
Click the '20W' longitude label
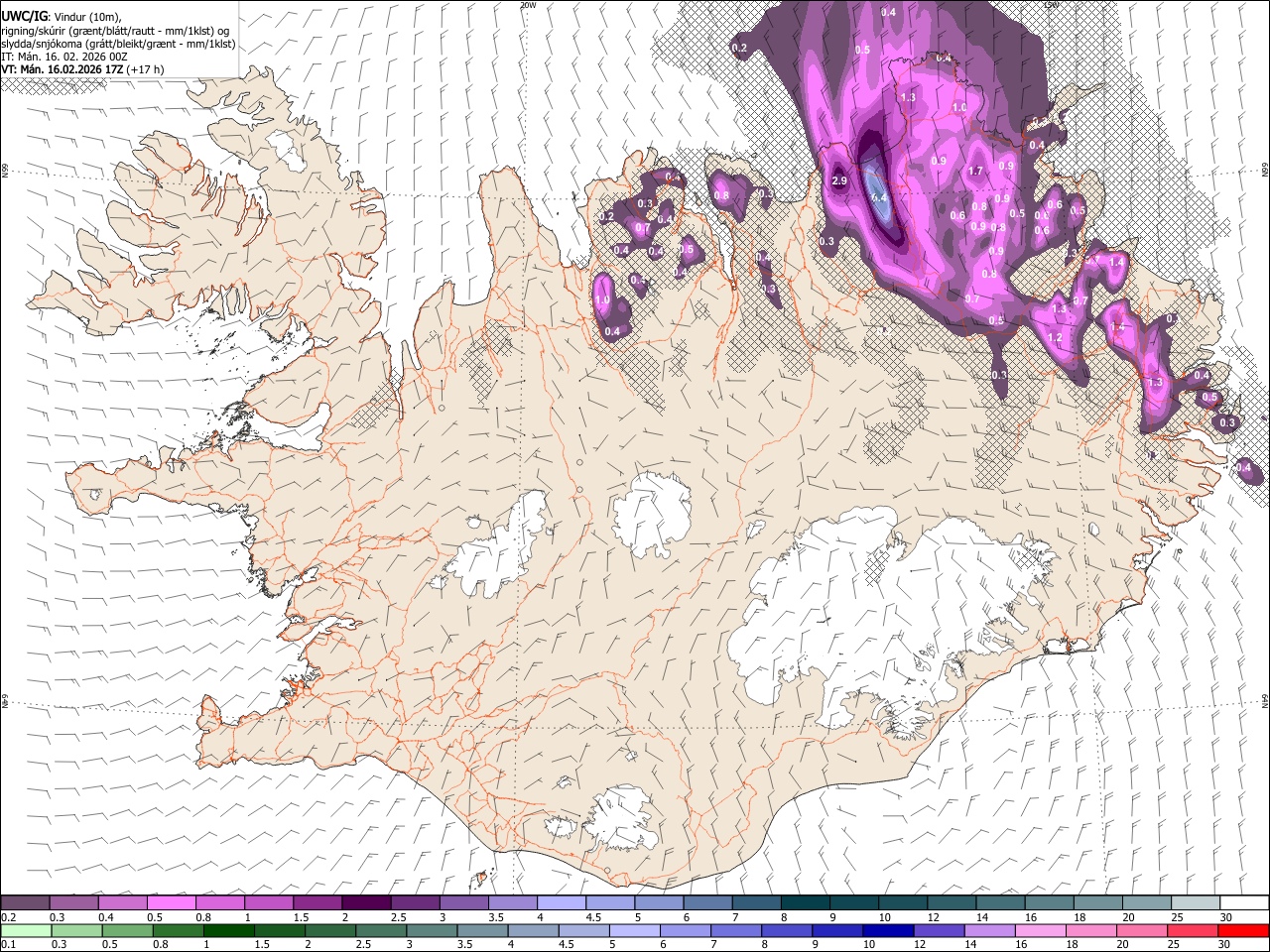click(528, 5)
